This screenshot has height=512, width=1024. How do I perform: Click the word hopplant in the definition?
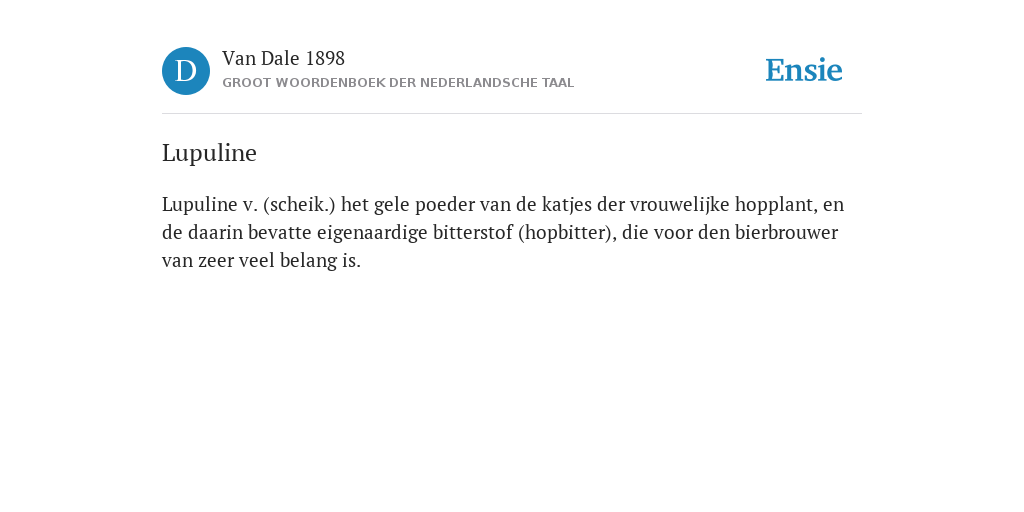pyautogui.click(x=776, y=205)
